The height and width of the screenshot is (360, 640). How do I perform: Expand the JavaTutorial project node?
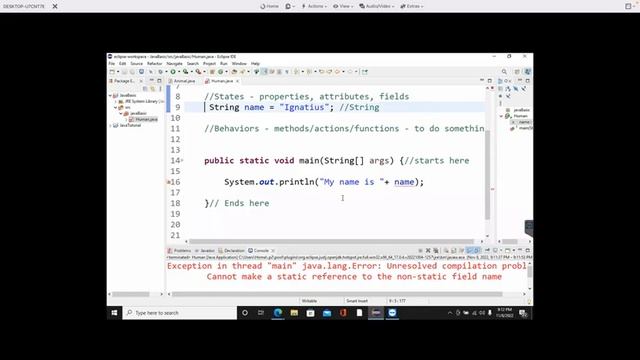110,126
